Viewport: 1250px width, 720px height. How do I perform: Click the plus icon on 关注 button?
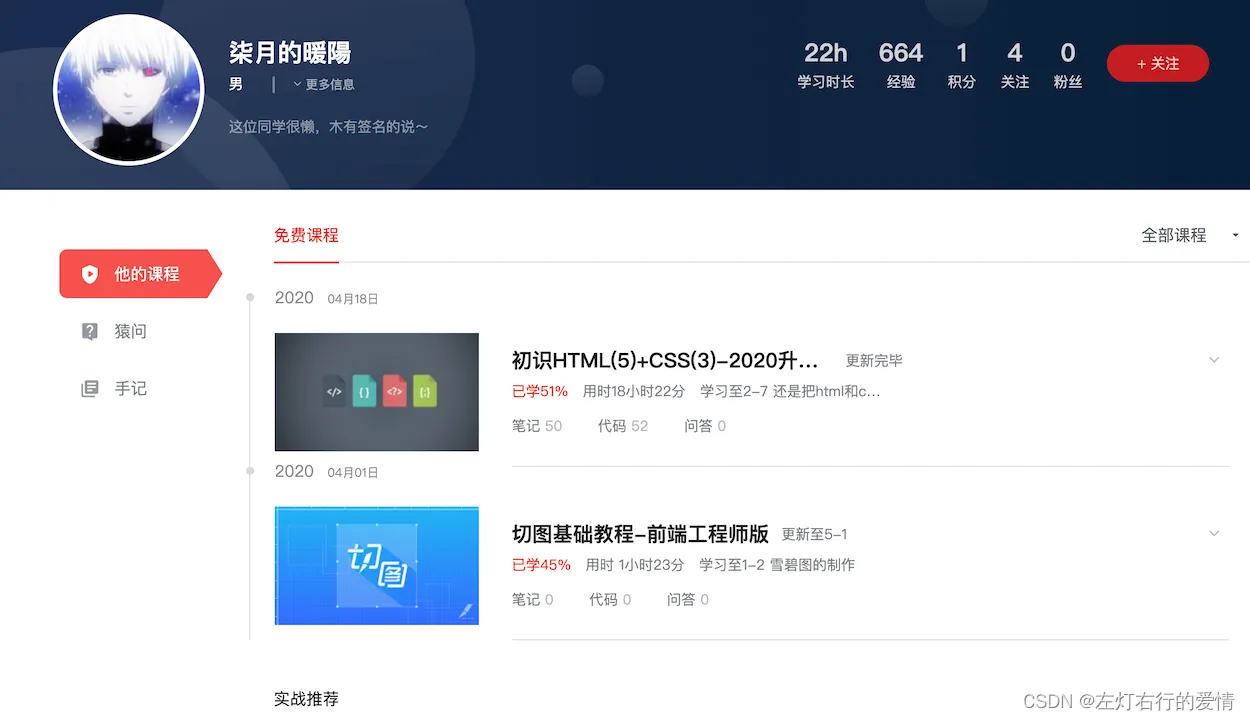click(1142, 64)
